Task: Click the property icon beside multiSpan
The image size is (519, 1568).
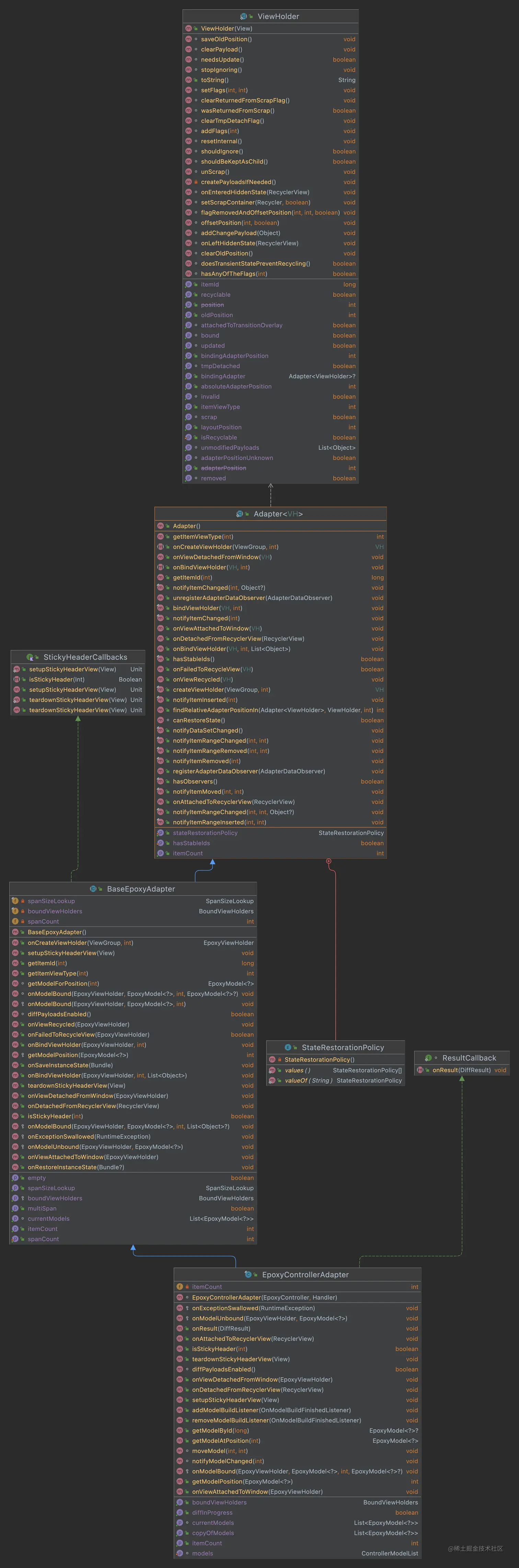Action: coord(15,1208)
